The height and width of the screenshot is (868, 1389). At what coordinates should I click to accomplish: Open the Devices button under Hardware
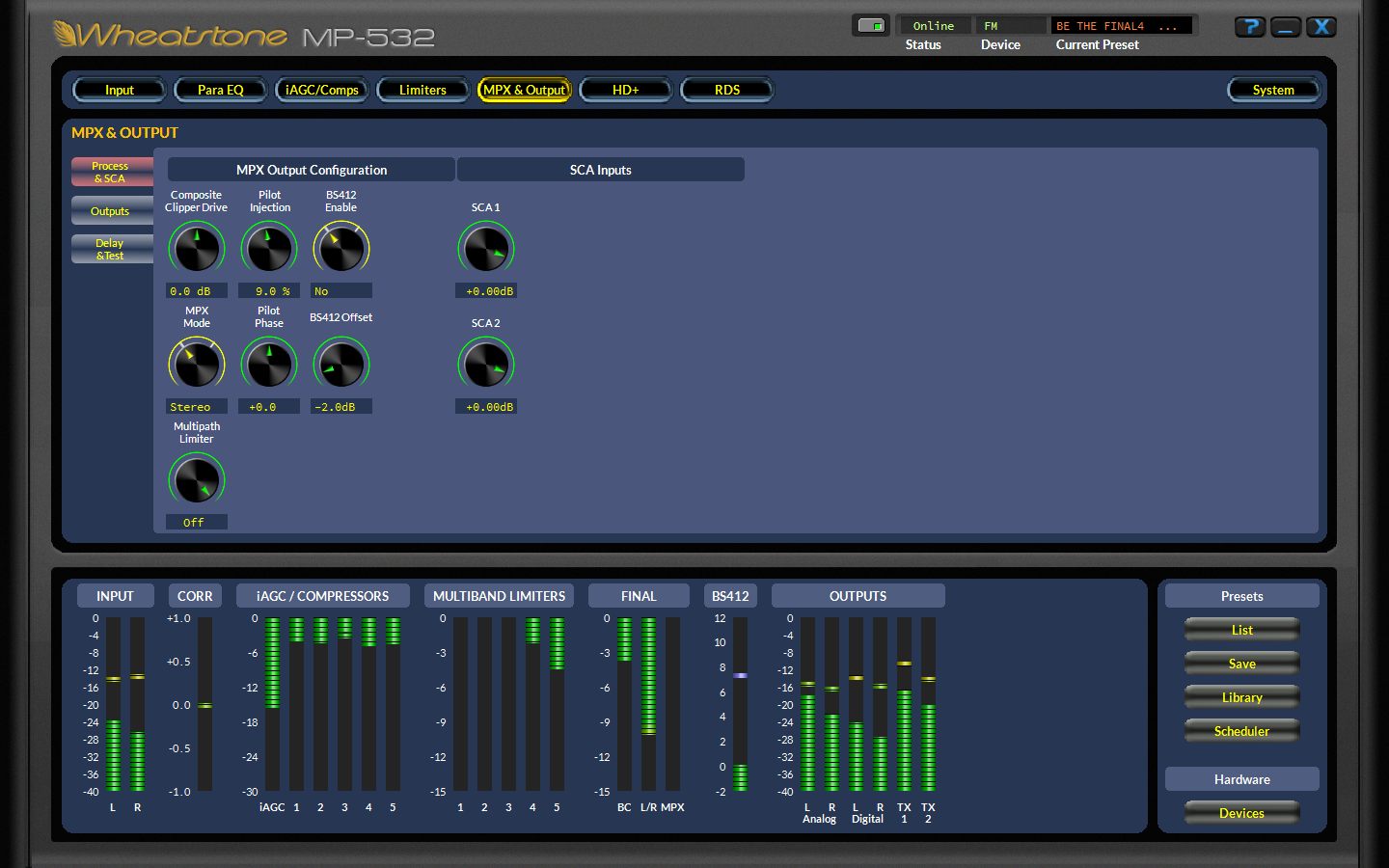point(1242,813)
